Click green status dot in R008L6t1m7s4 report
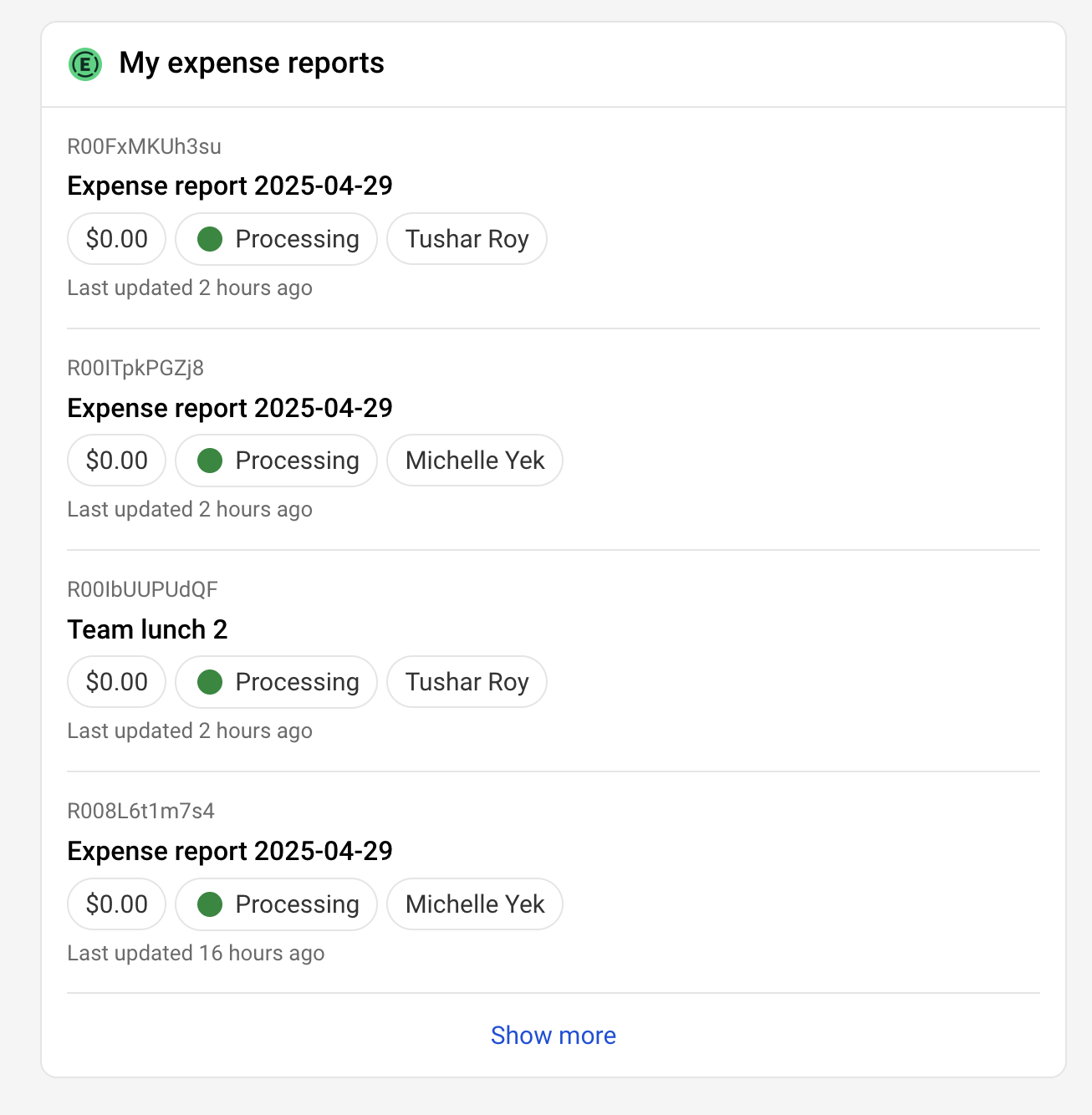This screenshot has height=1115, width=1092. [x=210, y=904]
